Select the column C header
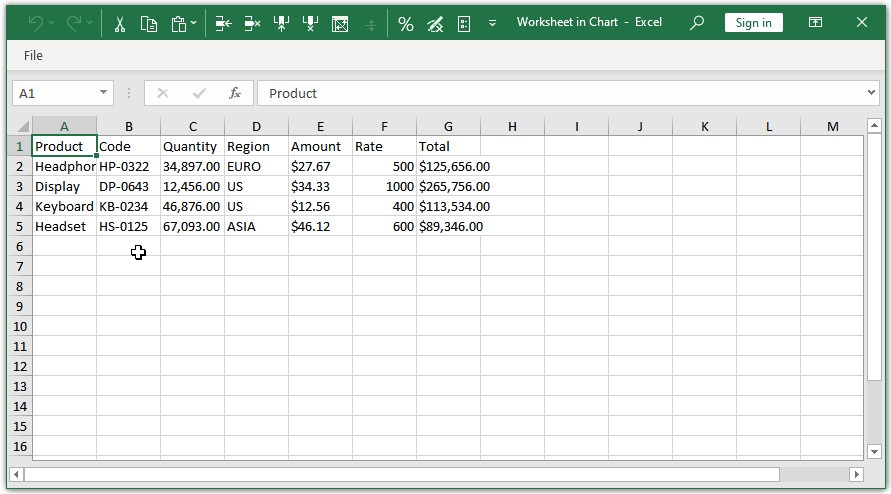The image size is (891, 494). tap(193, 126)
